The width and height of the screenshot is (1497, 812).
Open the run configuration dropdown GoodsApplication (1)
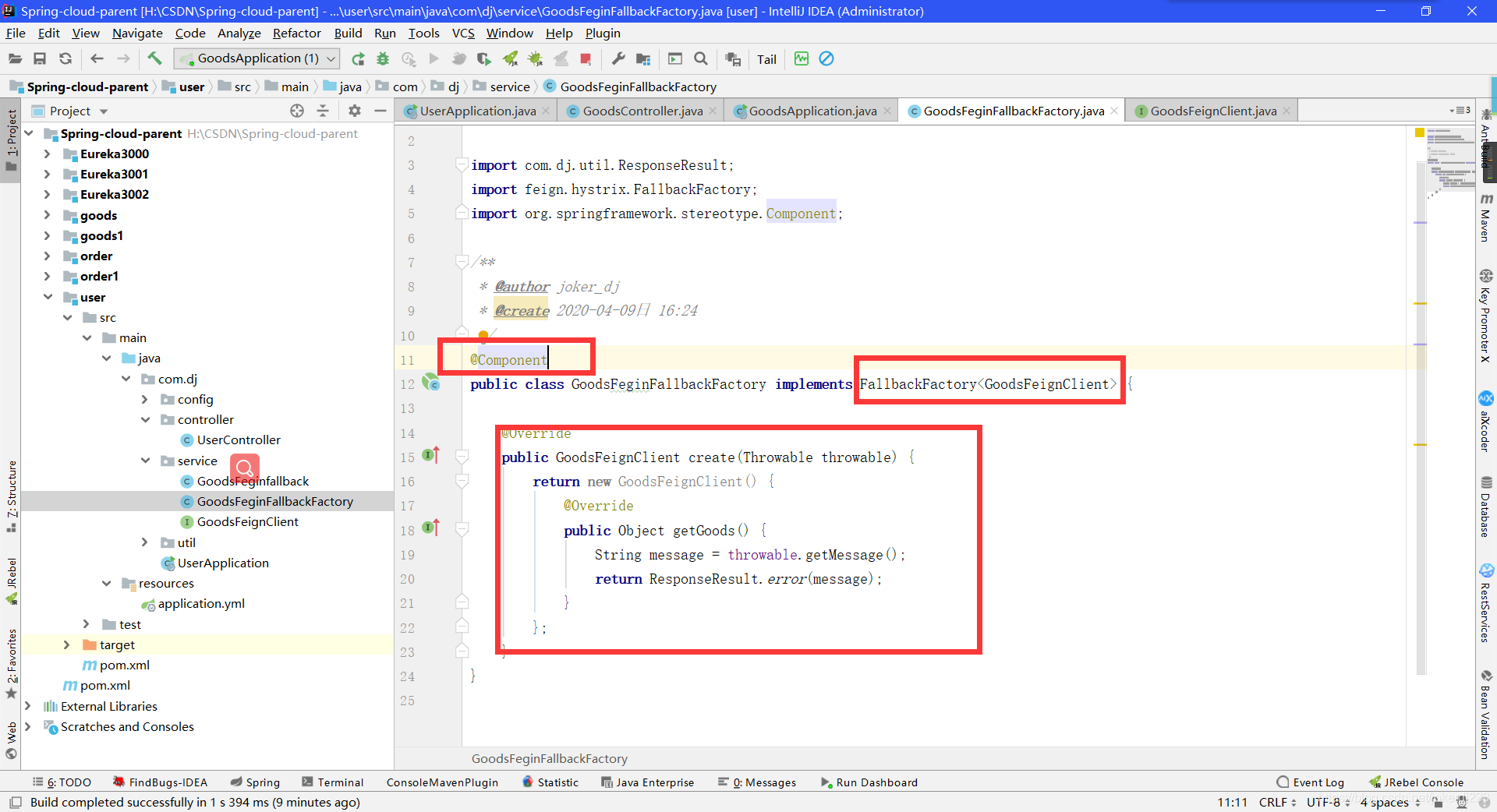click(x=257, y=58)
